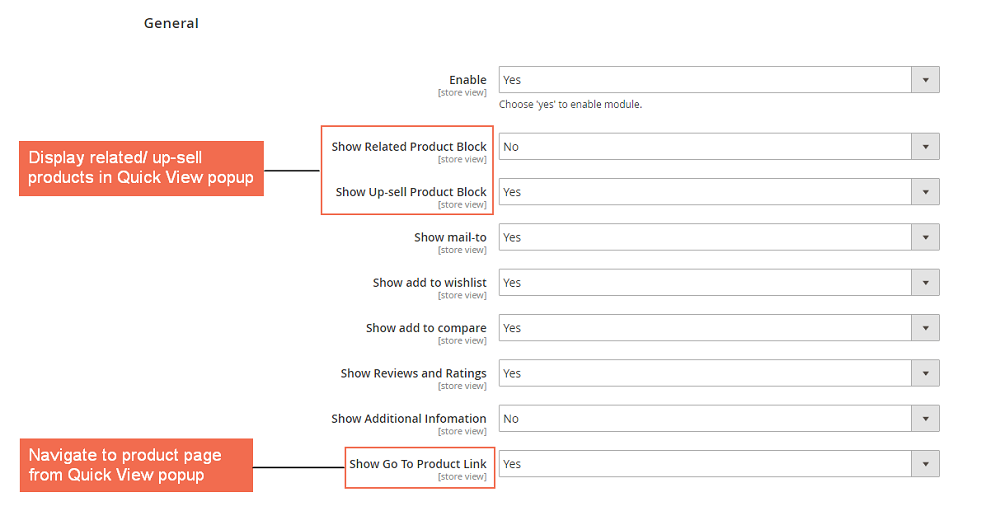Click the Show Go To Product Link label
Viewport: 1000px width, 515px height.
click(x=418, y=464)
